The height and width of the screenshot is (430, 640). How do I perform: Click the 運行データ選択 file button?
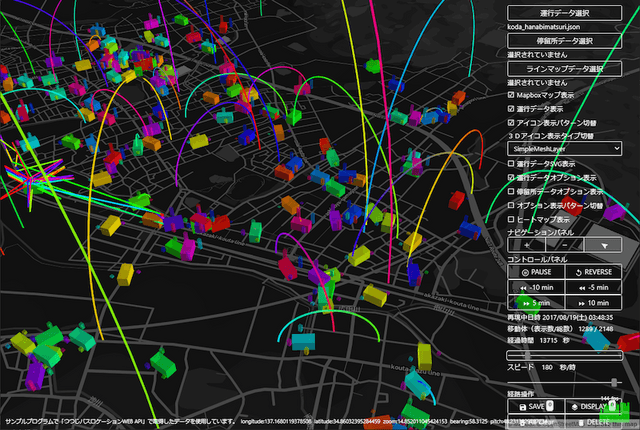coord(564,13)
